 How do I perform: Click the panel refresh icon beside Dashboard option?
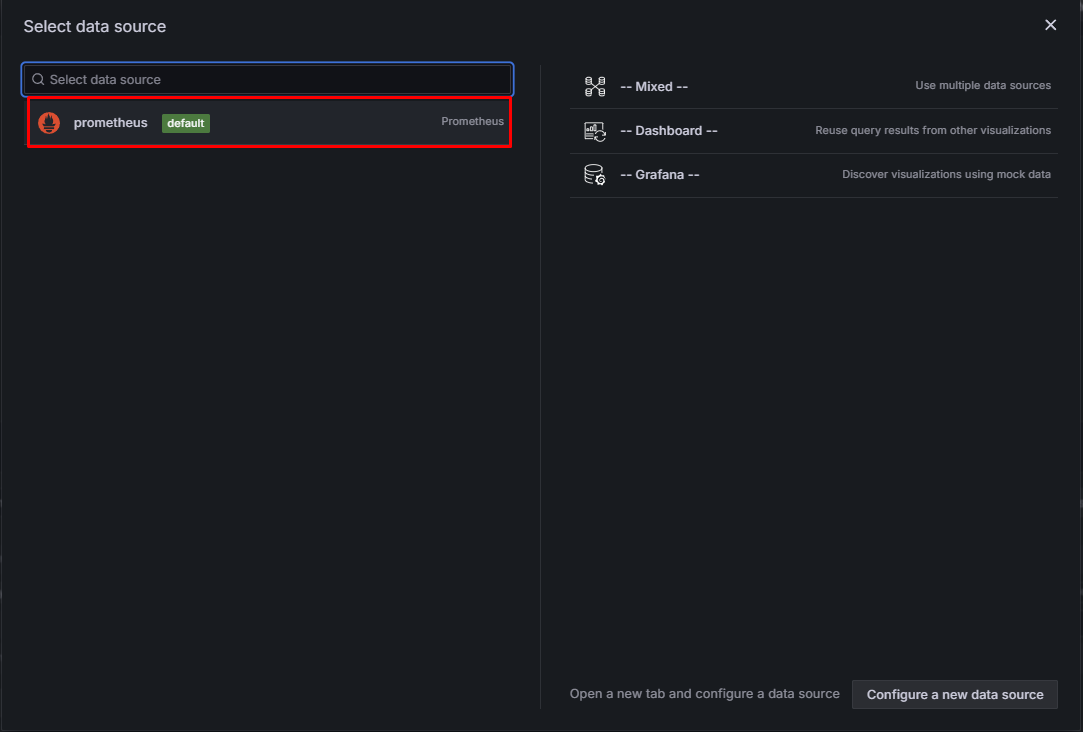click(594, 130)
